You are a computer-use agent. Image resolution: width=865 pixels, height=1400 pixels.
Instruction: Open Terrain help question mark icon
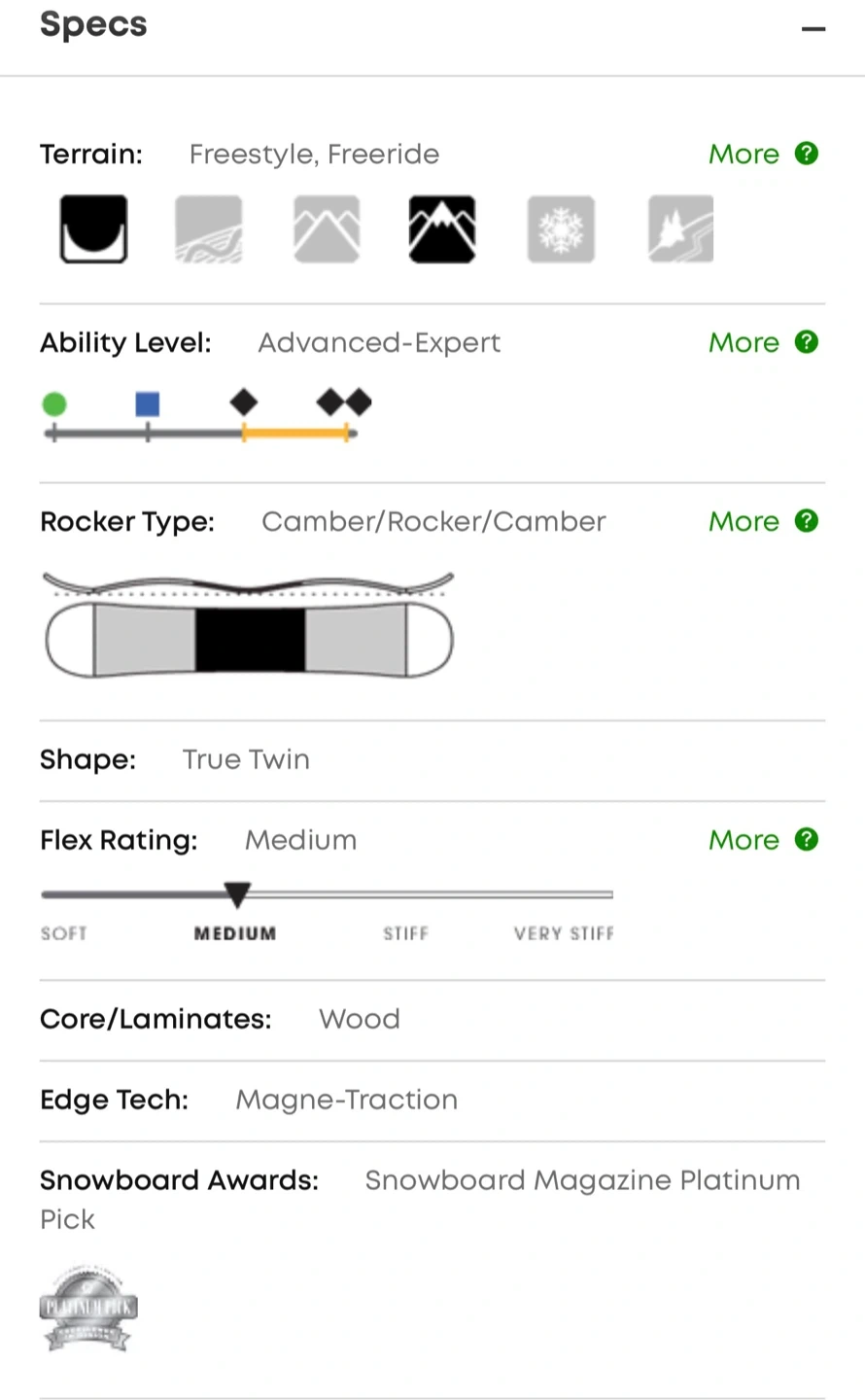(x=807, y=154)
